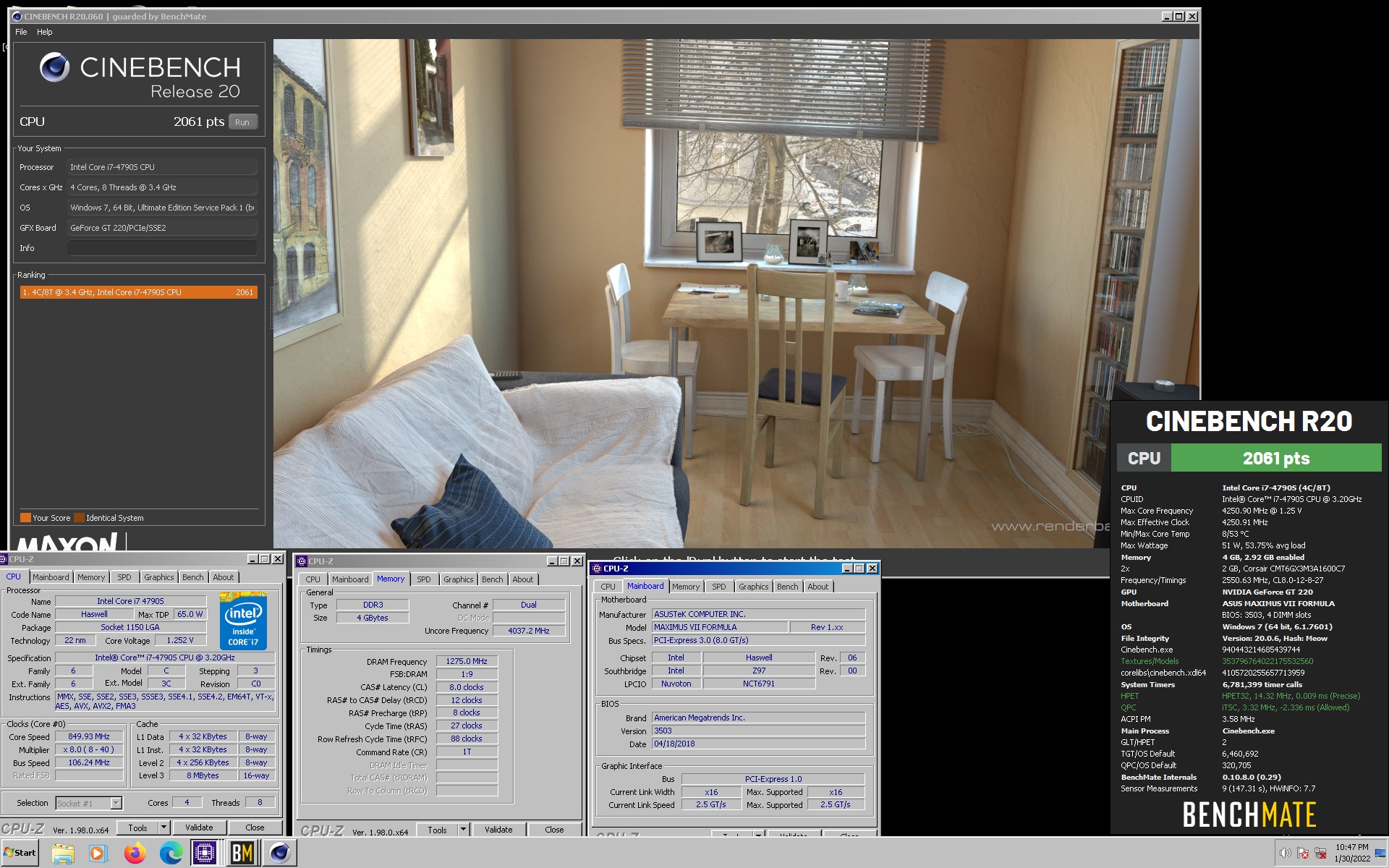Open BenchMate BM taskbar icon

242,854
